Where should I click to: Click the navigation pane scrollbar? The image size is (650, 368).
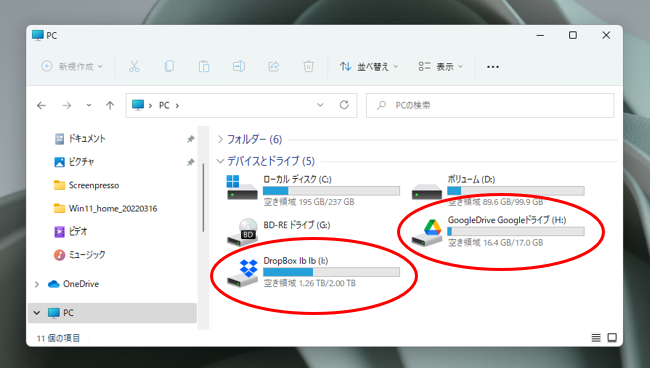[x=203, y=198]
